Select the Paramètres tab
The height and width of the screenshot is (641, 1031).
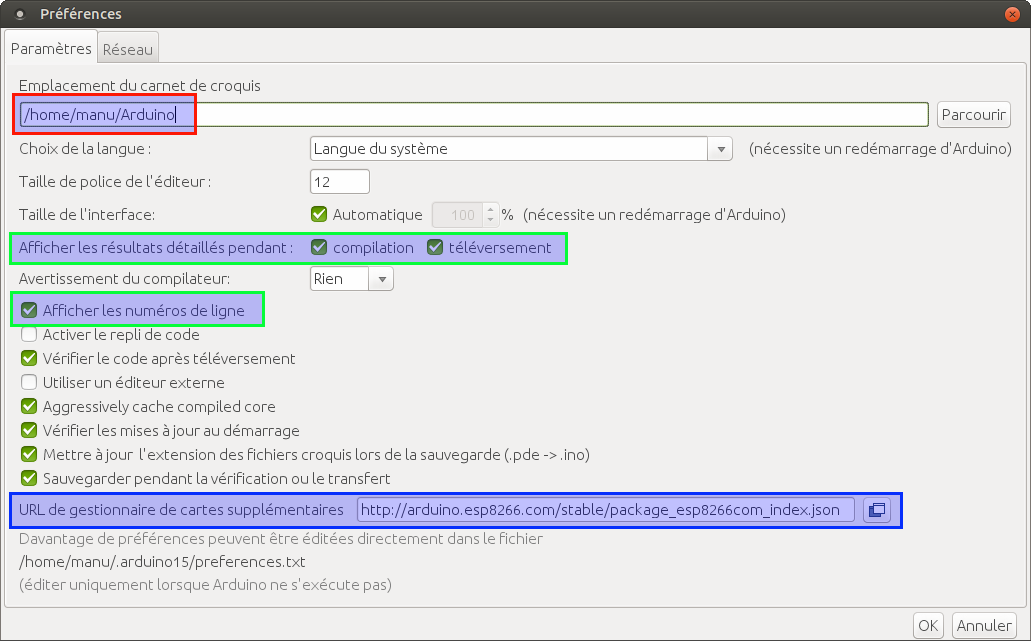pos(51,49)
